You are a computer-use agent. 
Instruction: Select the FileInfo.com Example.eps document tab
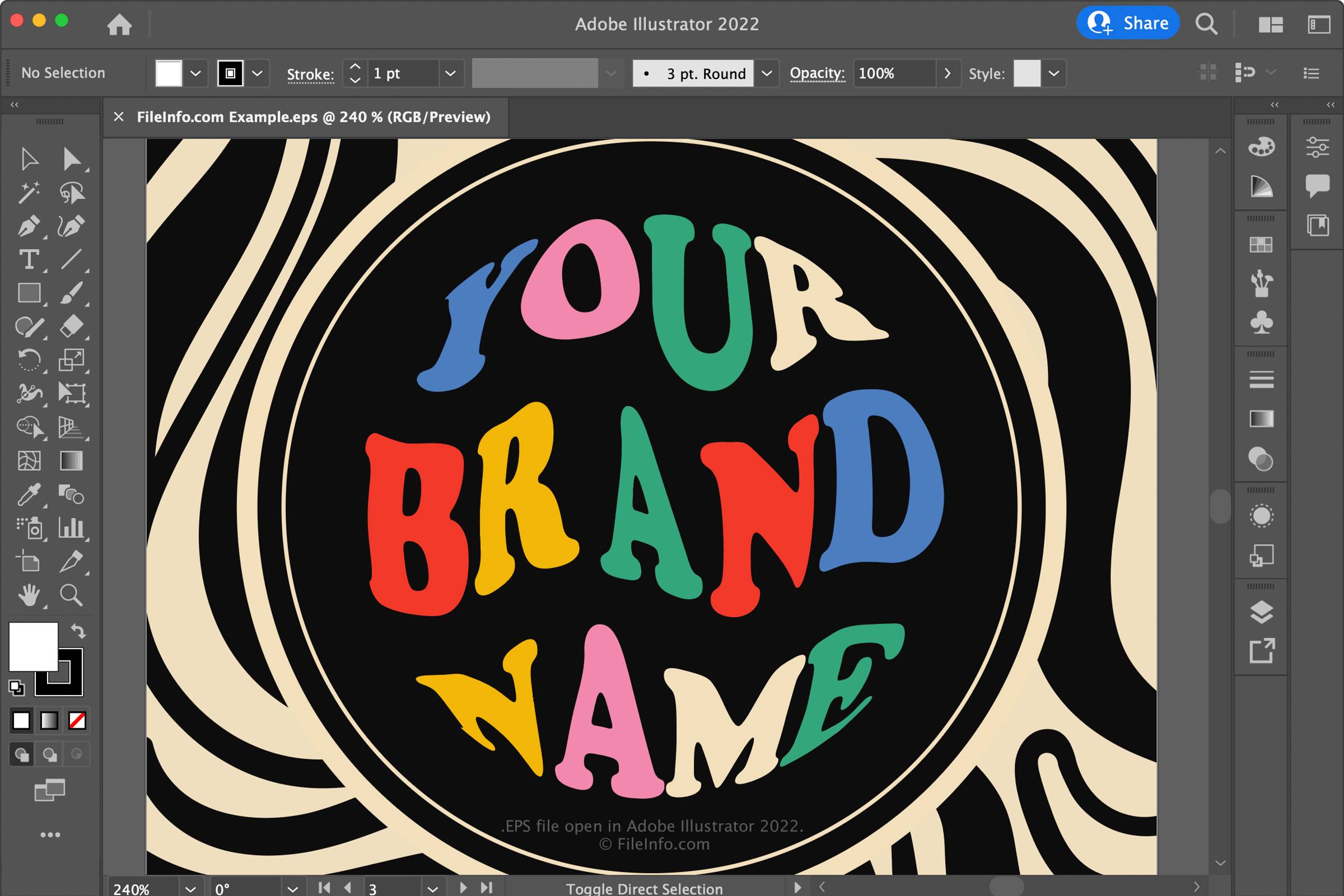[313, 117]
